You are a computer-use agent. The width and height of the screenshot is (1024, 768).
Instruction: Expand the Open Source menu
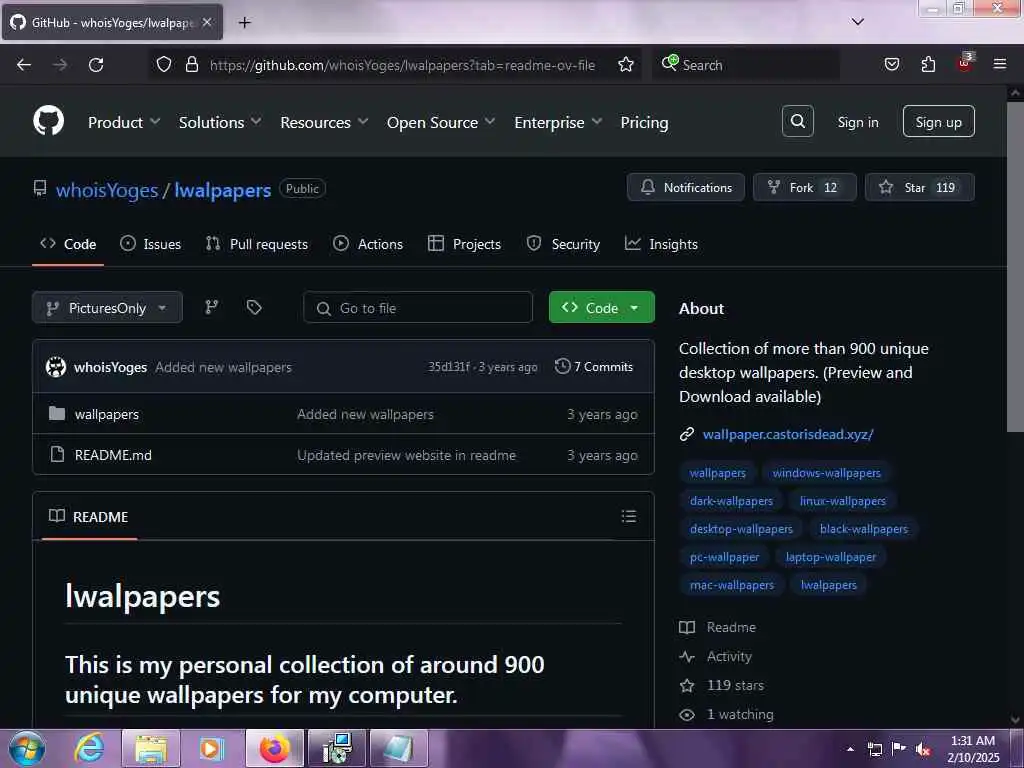coord(441,122)
